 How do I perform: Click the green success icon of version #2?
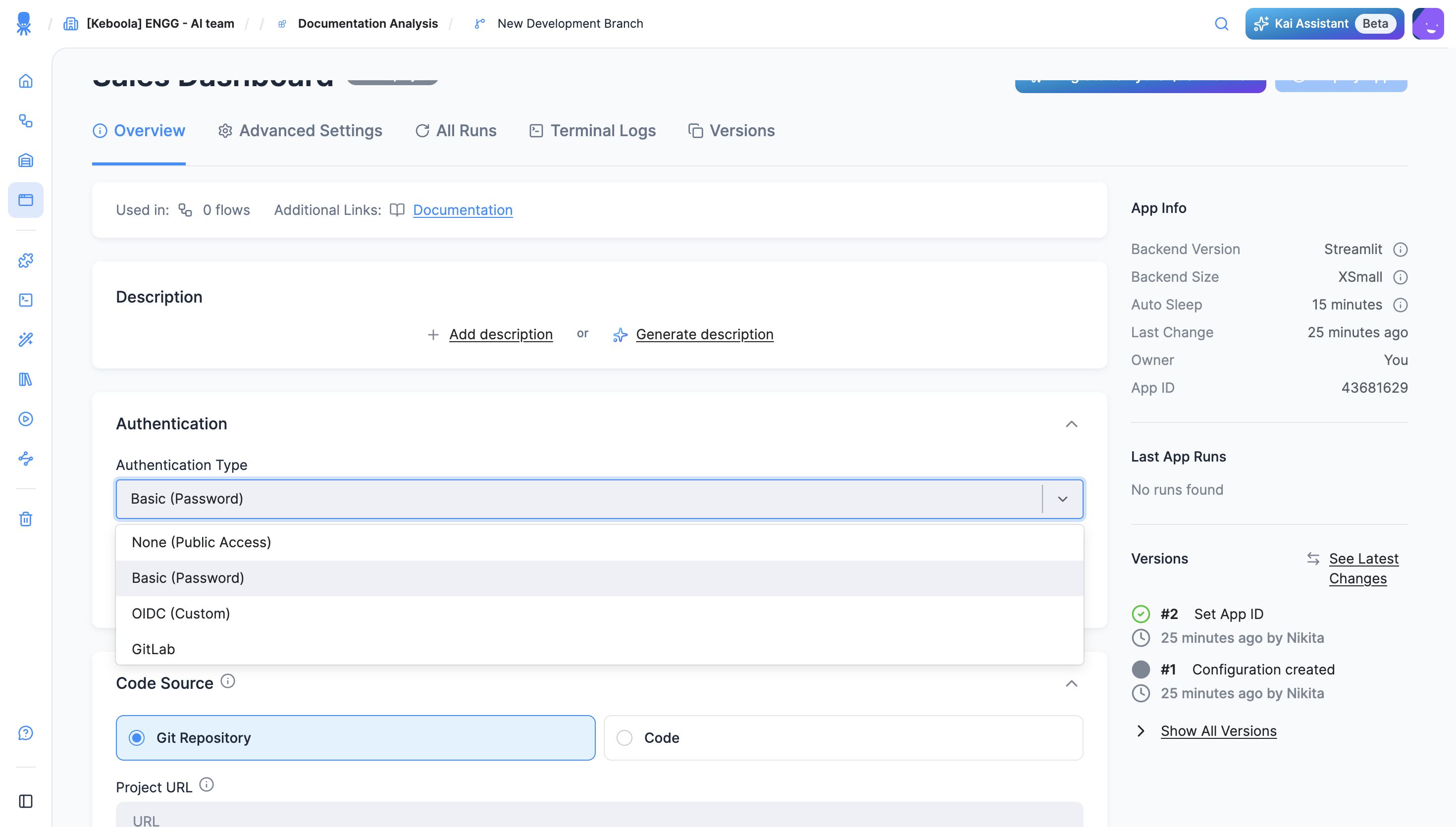tap(1141, 614)
